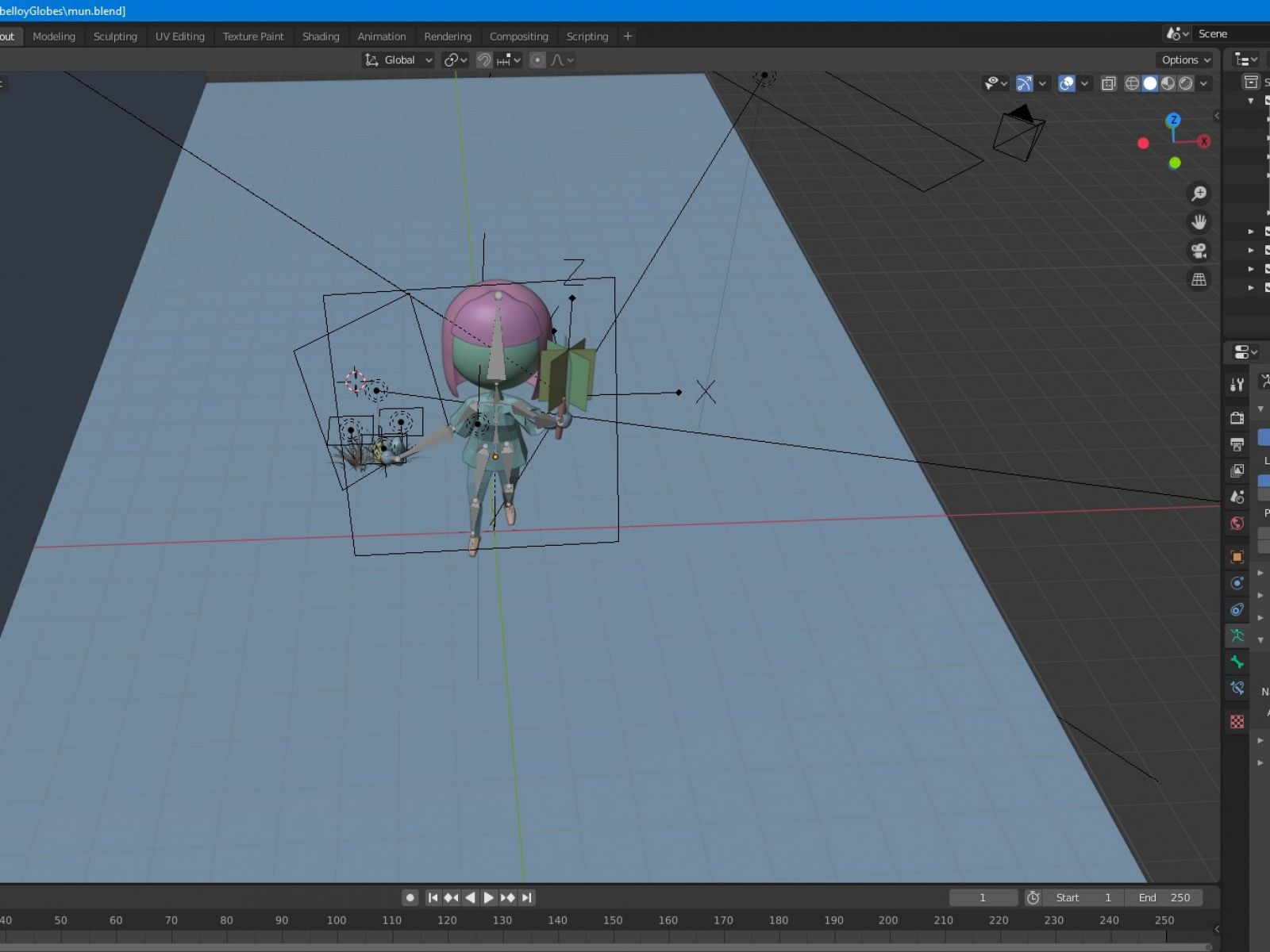The height and width of the screenshot is (952, 1270).
Task: Select rendered viewport shading
Action: 1186,83
